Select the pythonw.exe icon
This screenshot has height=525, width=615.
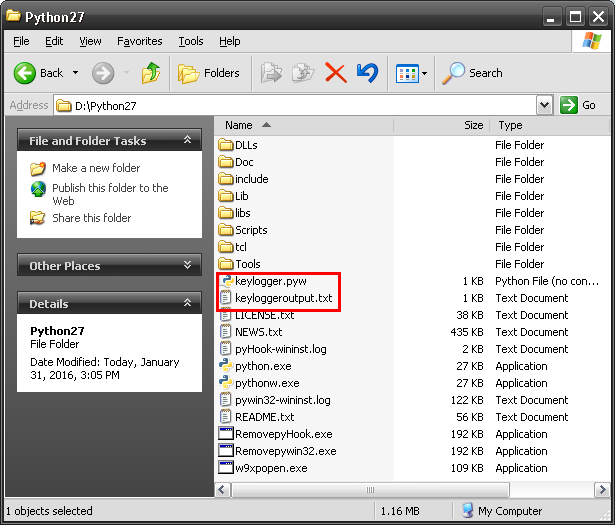tap(226, 383)
